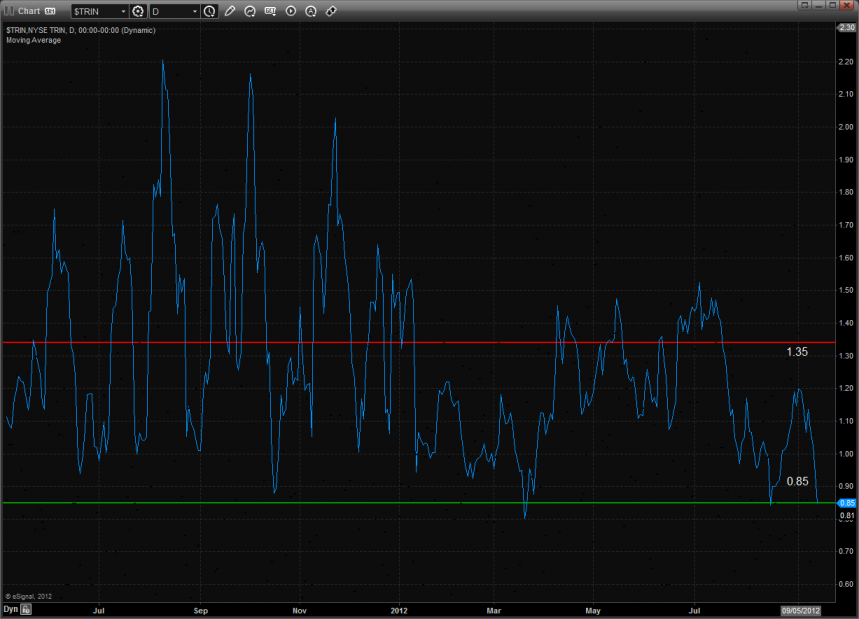Screen dimensions: 859x619
Task: Select the green 0.85 horizontal line
Action: 419,502
